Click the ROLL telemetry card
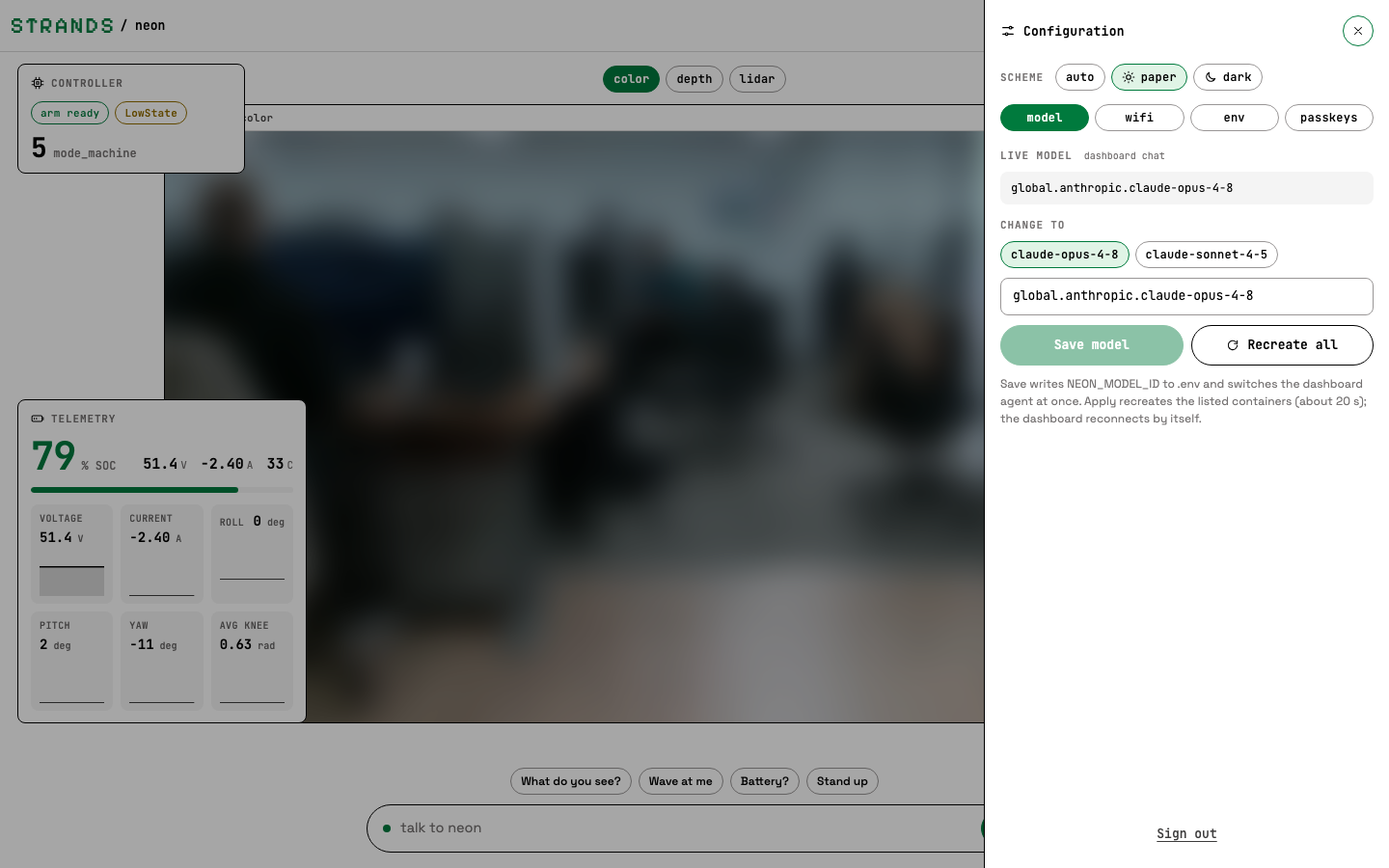The height and width of the screenshot is (868, 1389). click(252, 554)
